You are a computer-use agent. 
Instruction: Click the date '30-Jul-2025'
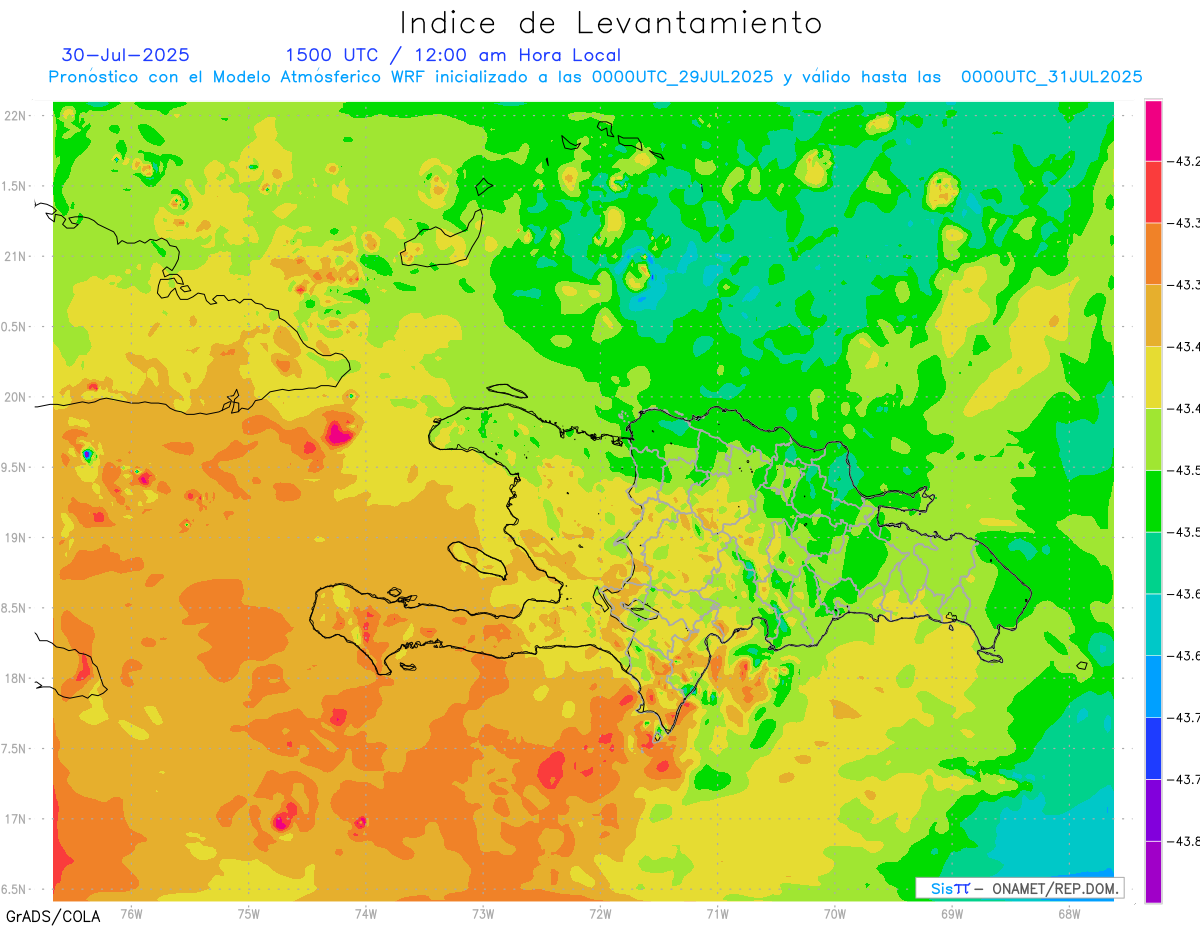coord(125,55)
